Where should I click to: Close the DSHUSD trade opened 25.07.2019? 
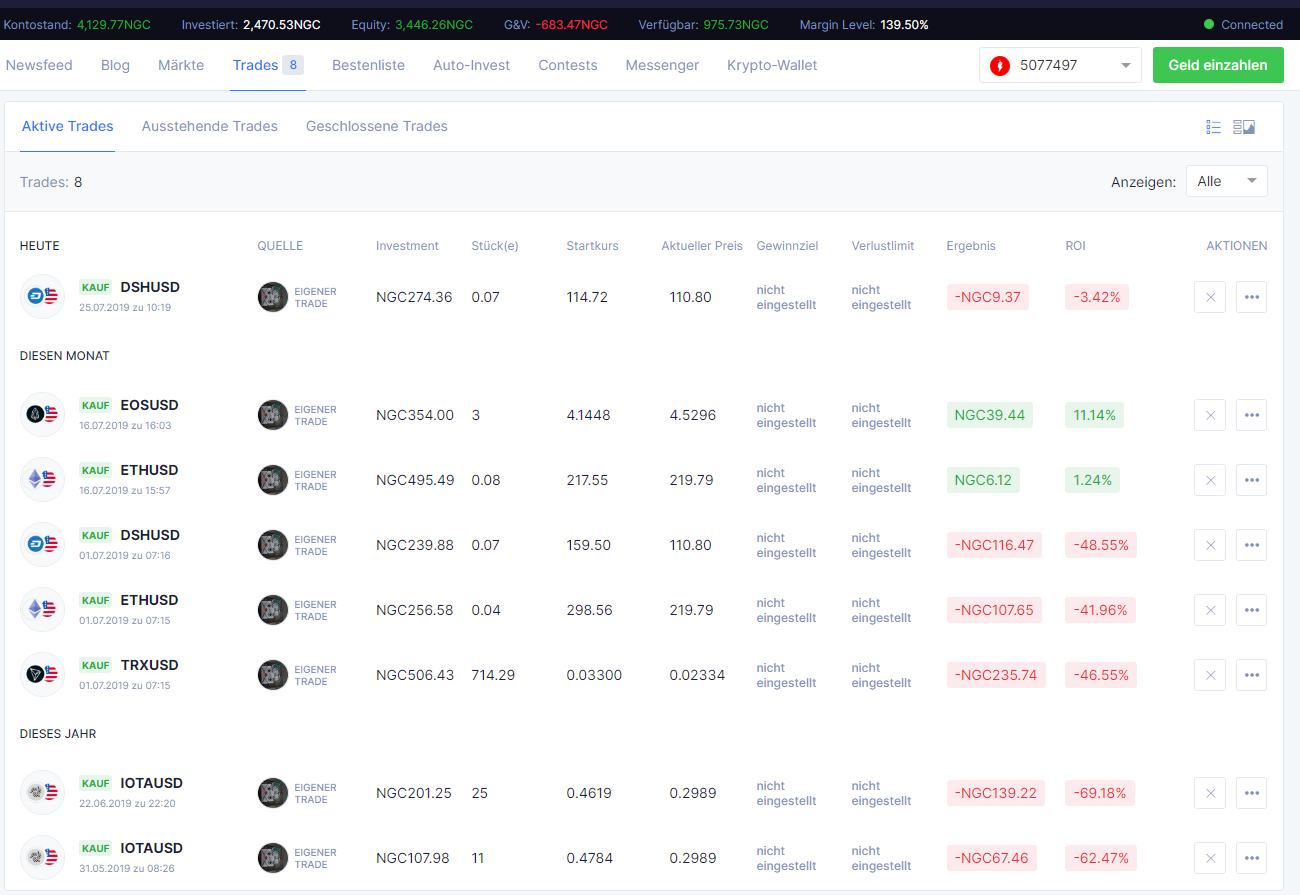tap(1210, 297)
